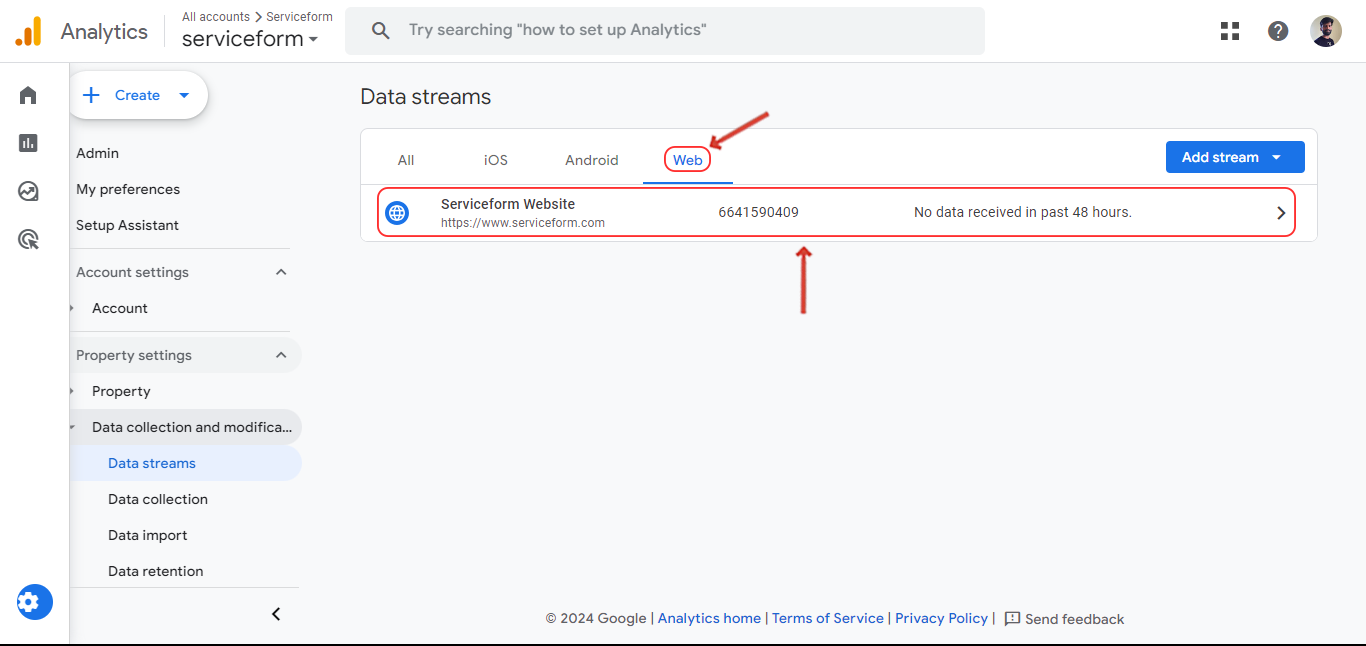1366x646 pixels.
Task: Collapse the admin sidebar arrow
Action: pos(277,614)
